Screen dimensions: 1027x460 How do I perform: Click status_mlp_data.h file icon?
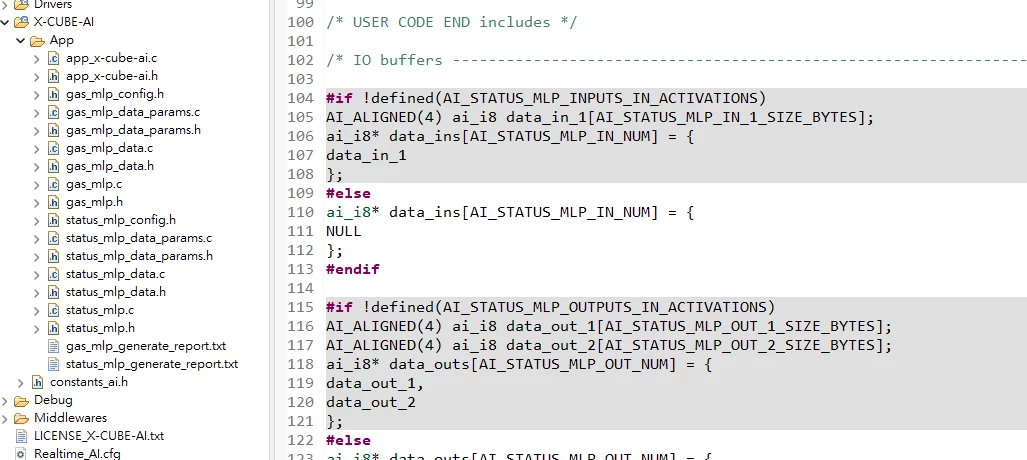click(54, 292)
